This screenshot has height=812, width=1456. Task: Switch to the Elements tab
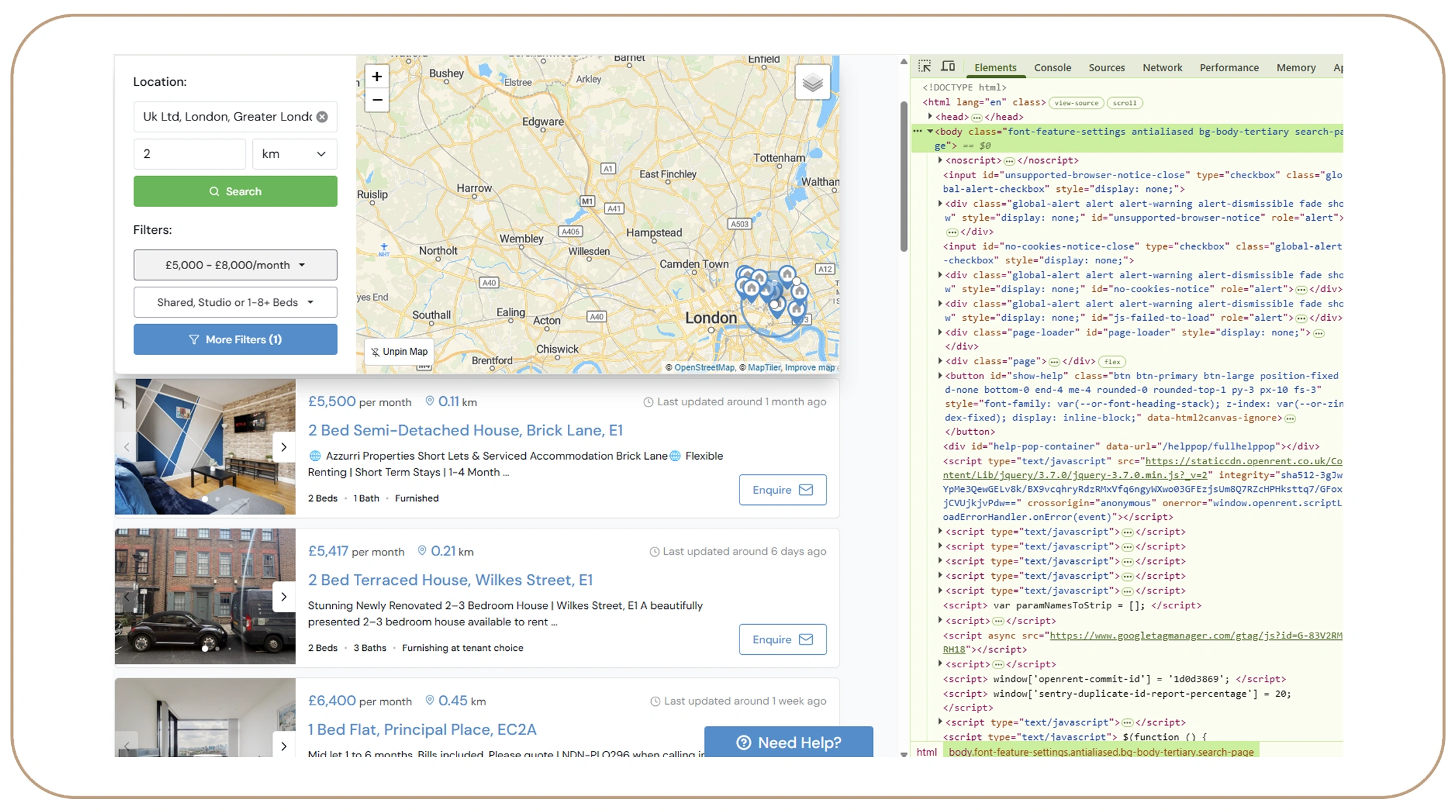point(995,67)
